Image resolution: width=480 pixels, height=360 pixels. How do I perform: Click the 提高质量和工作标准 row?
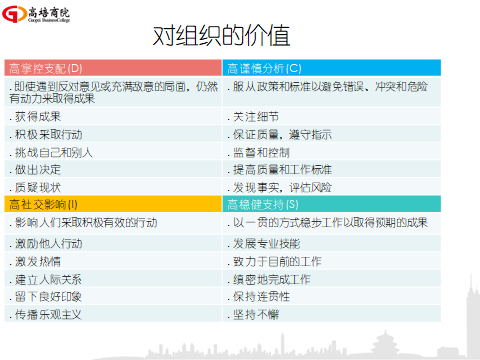coord(332,169)
